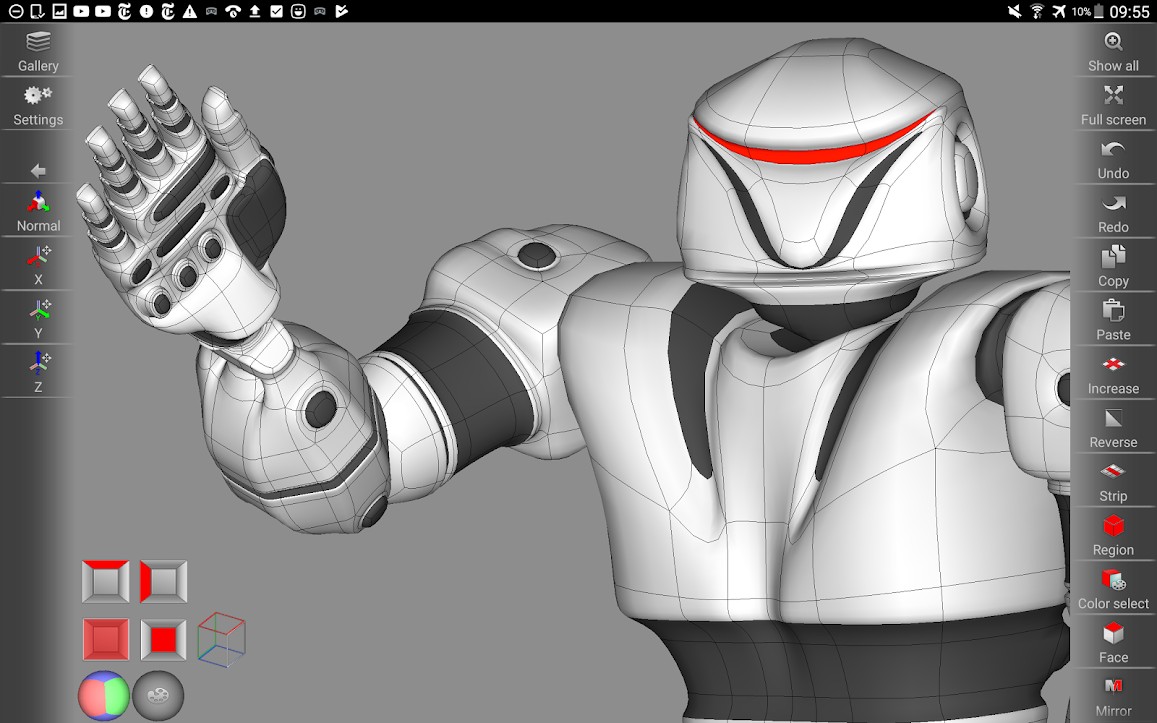
Task: Select the Z axis move tool
Action: (38, 373)
